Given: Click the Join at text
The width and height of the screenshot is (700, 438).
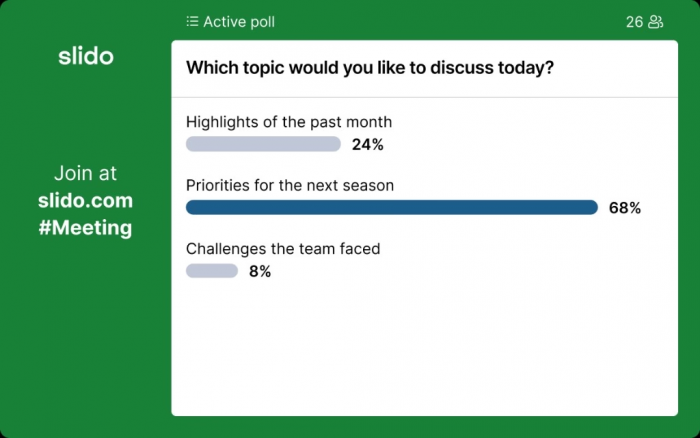Looking at the screenshot, I should pos(85,173).
